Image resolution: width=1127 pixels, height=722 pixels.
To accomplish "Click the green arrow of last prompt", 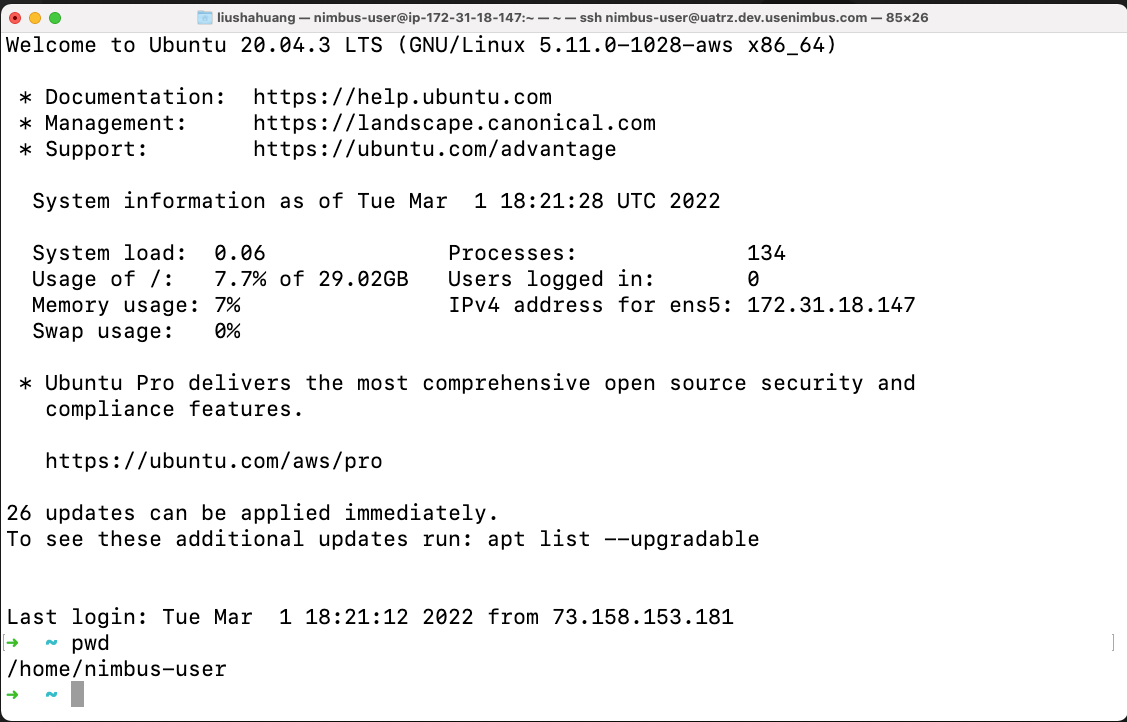I will point(12,695).
